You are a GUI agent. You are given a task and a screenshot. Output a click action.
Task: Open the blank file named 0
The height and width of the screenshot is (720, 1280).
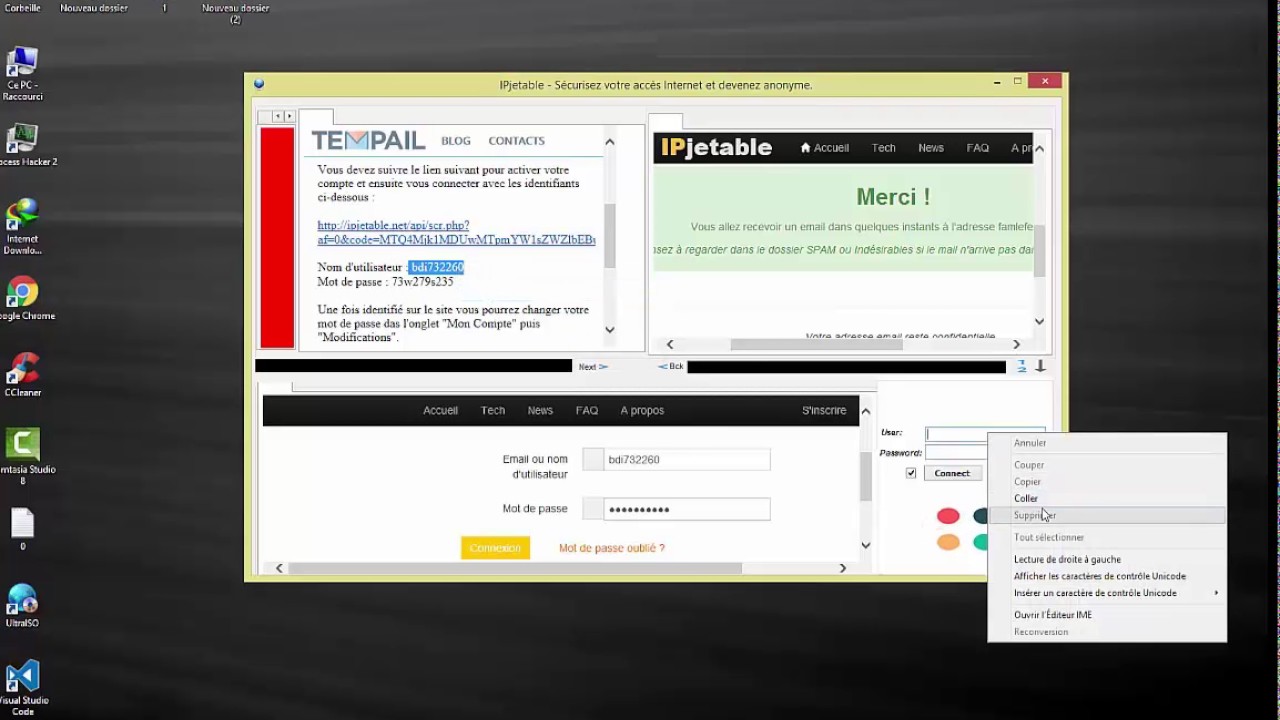[x=22, y=529]
